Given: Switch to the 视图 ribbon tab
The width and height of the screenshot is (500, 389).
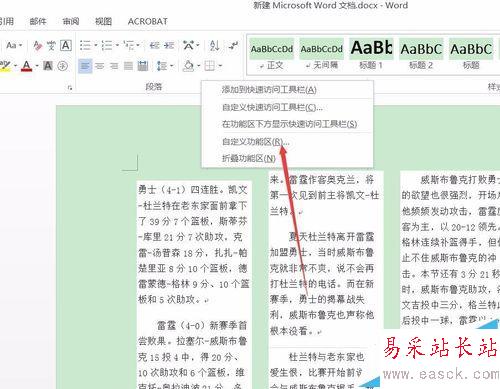Looking at the screenshot, I should [103, 22].
